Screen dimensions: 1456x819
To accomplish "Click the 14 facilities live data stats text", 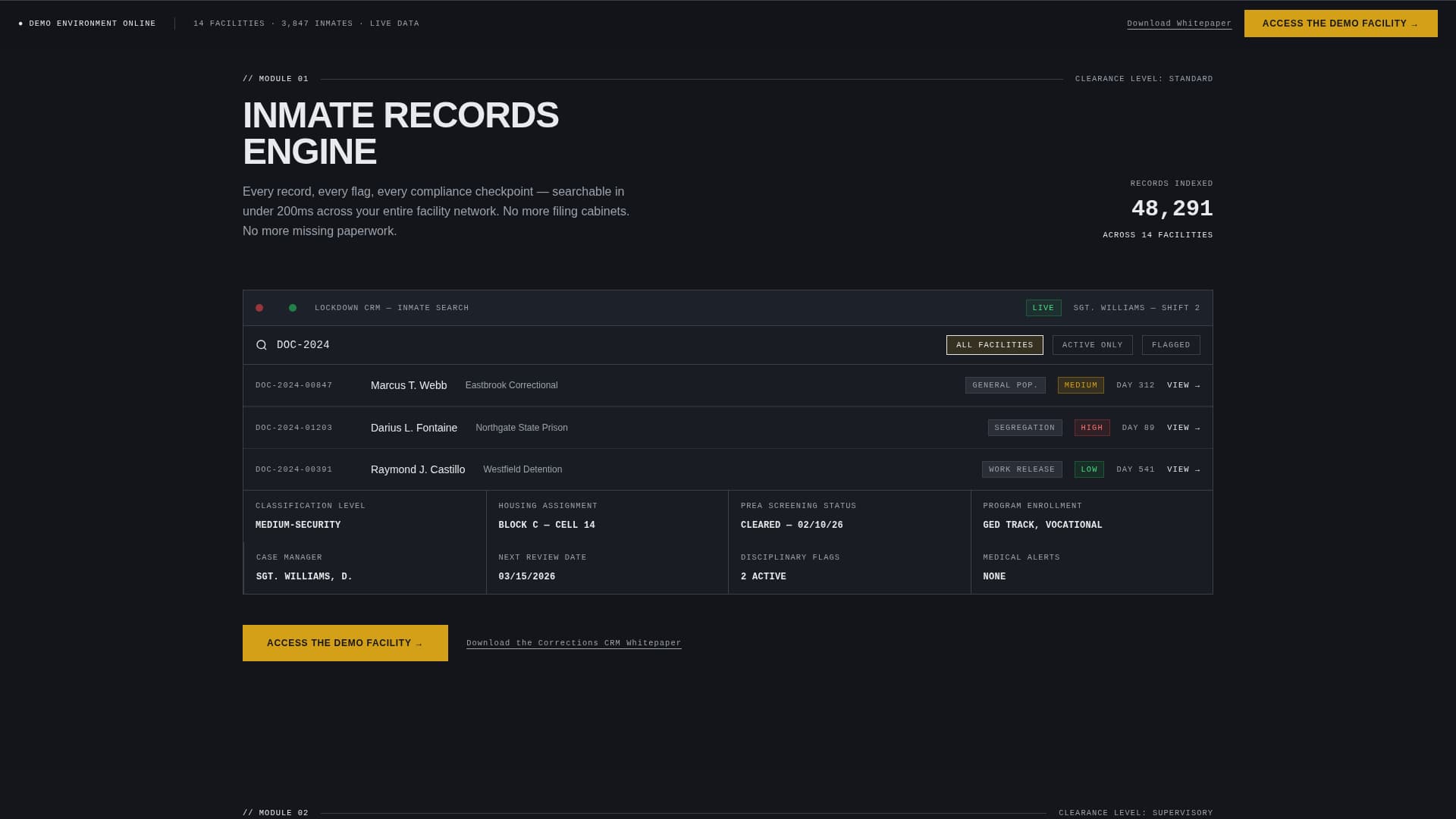I will pyautogui.click(x=306, y=24).
